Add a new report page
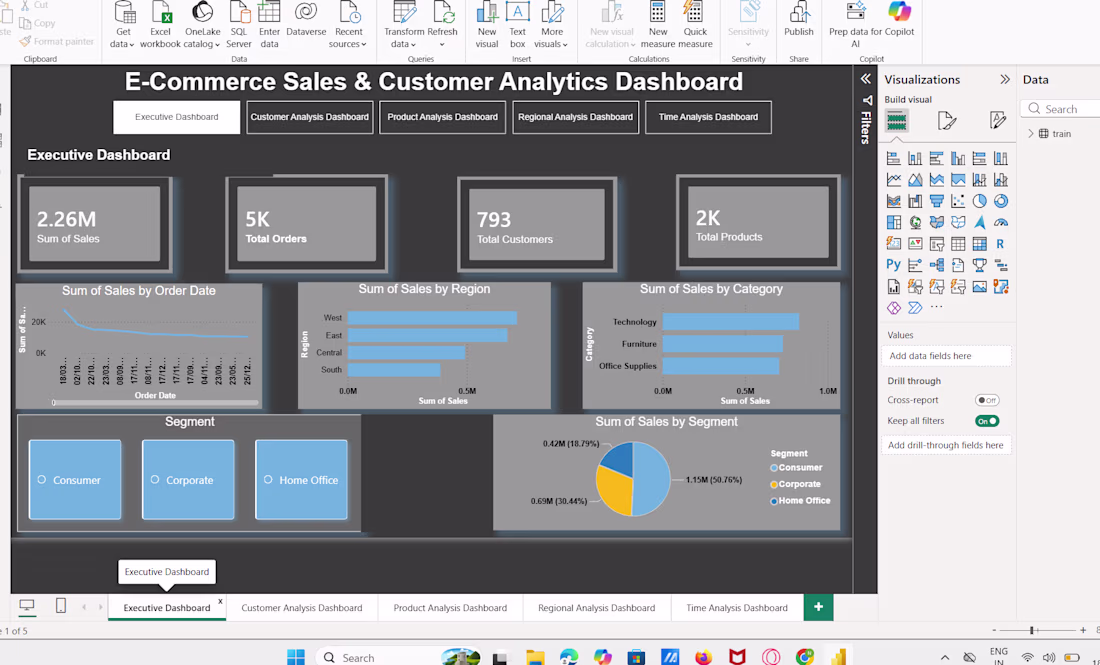1100x665 pixels. (x=819, y=607)
